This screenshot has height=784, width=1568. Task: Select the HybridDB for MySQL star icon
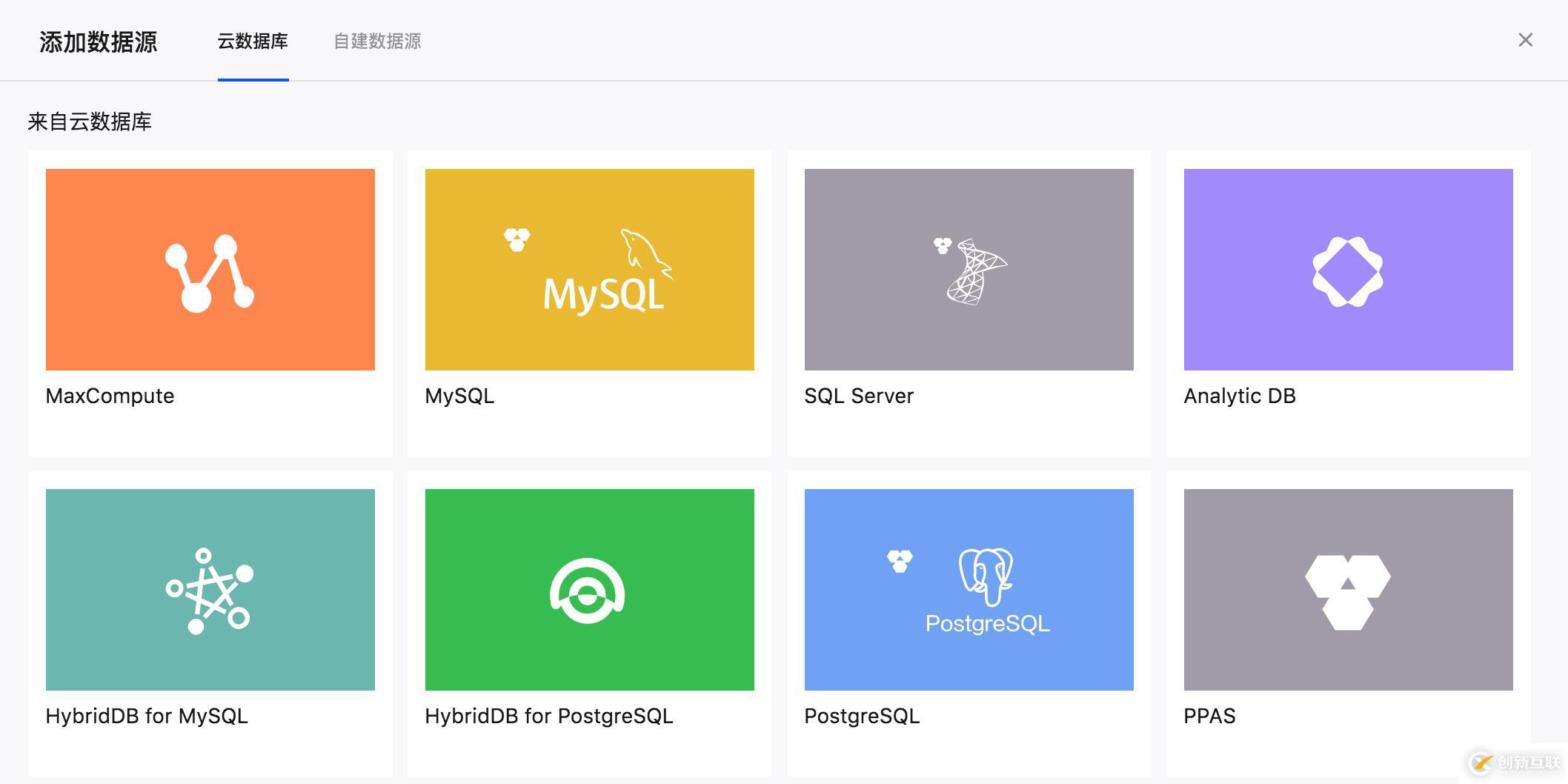point(210,591)
